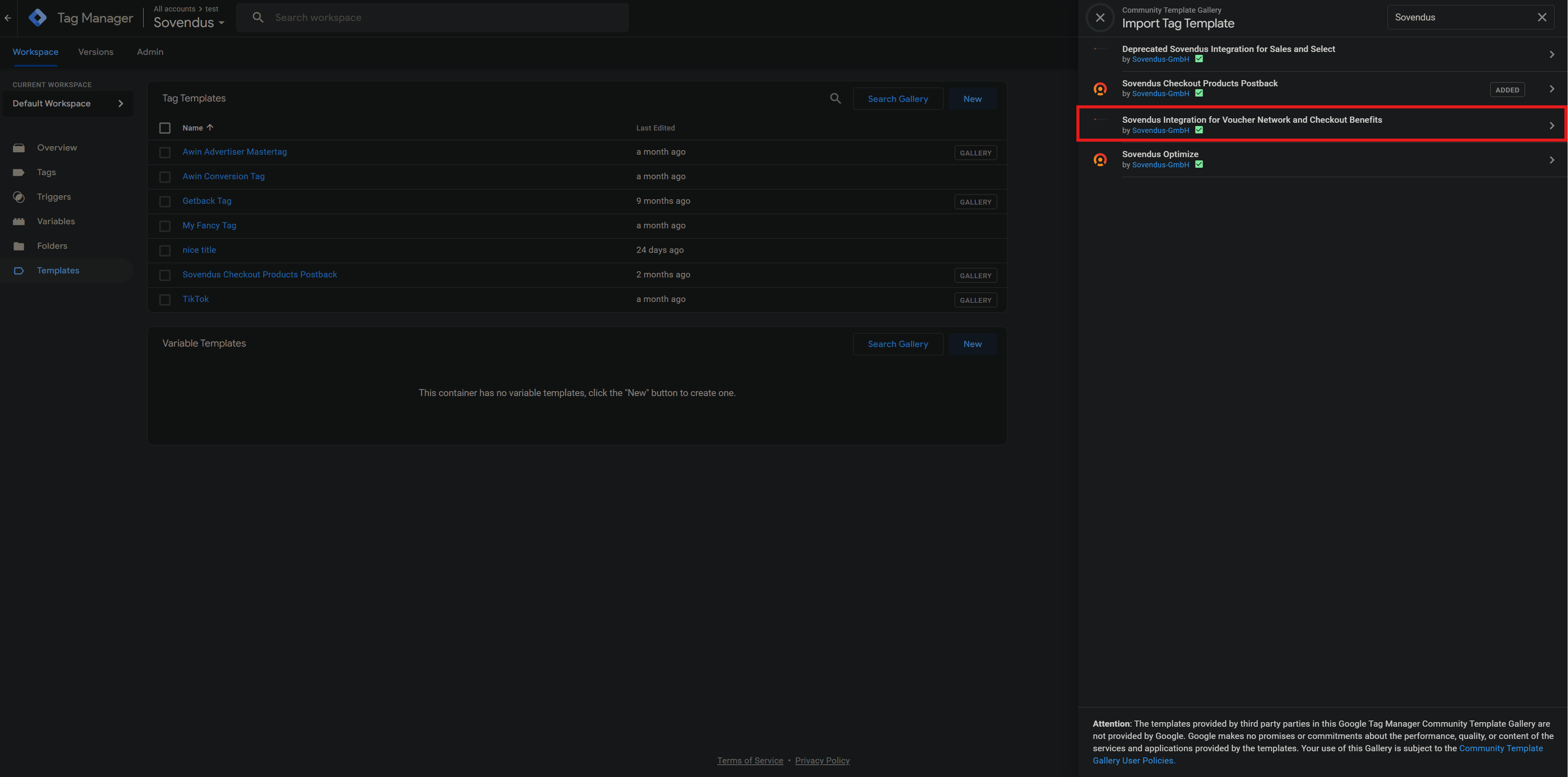Viewport: 1568px width, 777px height.
Task: Switch to the Admin tab
Action: point(150,52)
